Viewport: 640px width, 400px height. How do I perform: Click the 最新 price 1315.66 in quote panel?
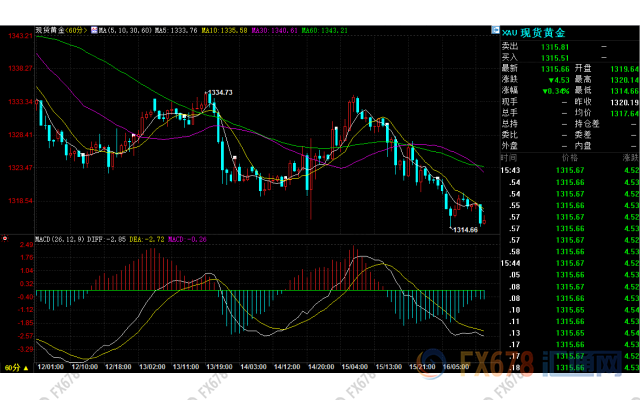point(555,69)
